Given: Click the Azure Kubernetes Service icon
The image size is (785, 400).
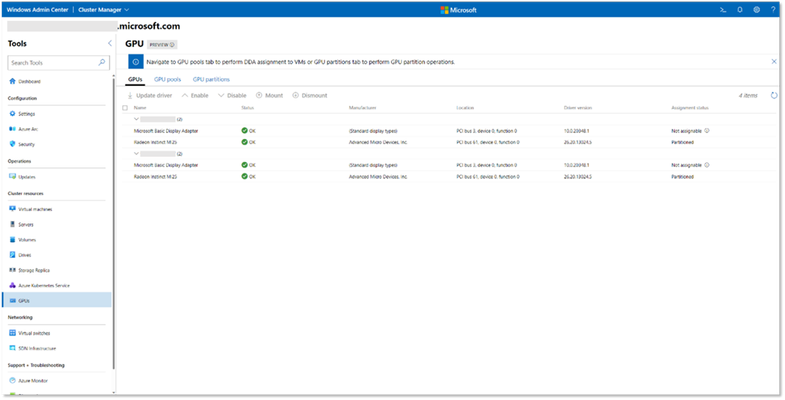Looking at the screenshot, I should (x=13, y=285).
